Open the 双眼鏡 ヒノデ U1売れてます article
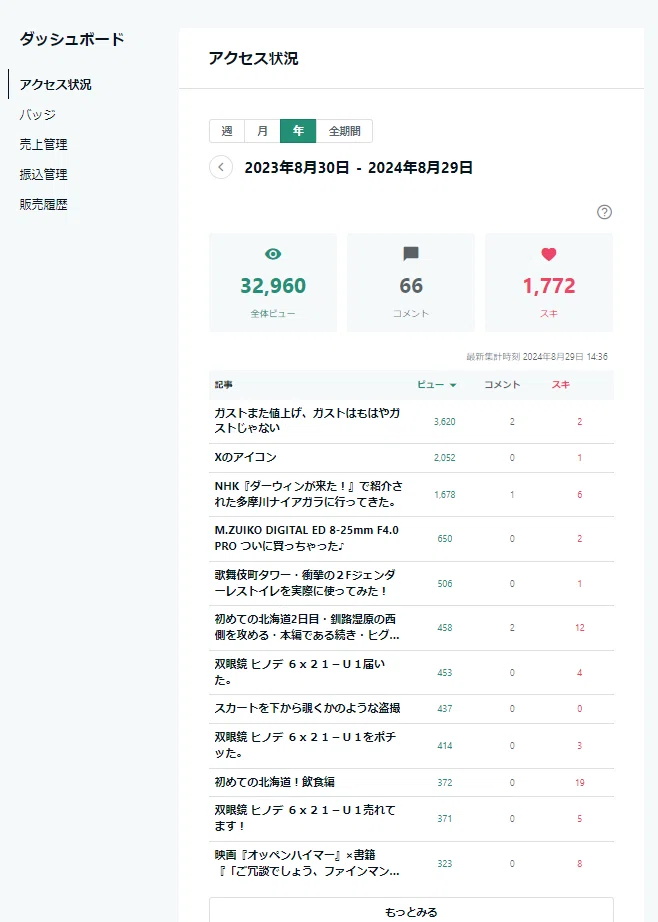This screenshot has height=922, width=658. 305,818
